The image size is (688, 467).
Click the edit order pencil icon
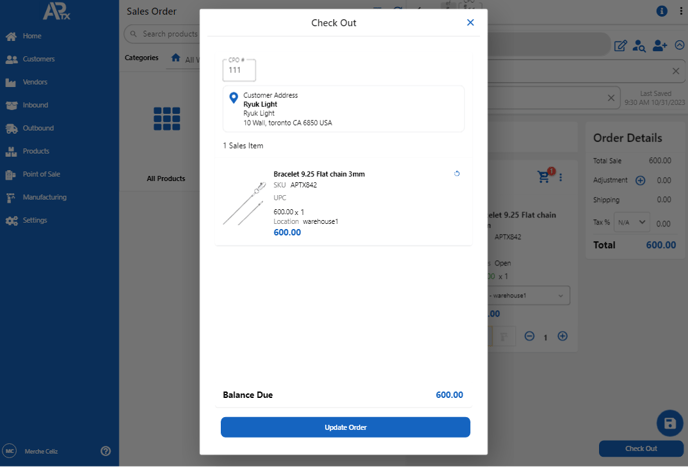620,45
